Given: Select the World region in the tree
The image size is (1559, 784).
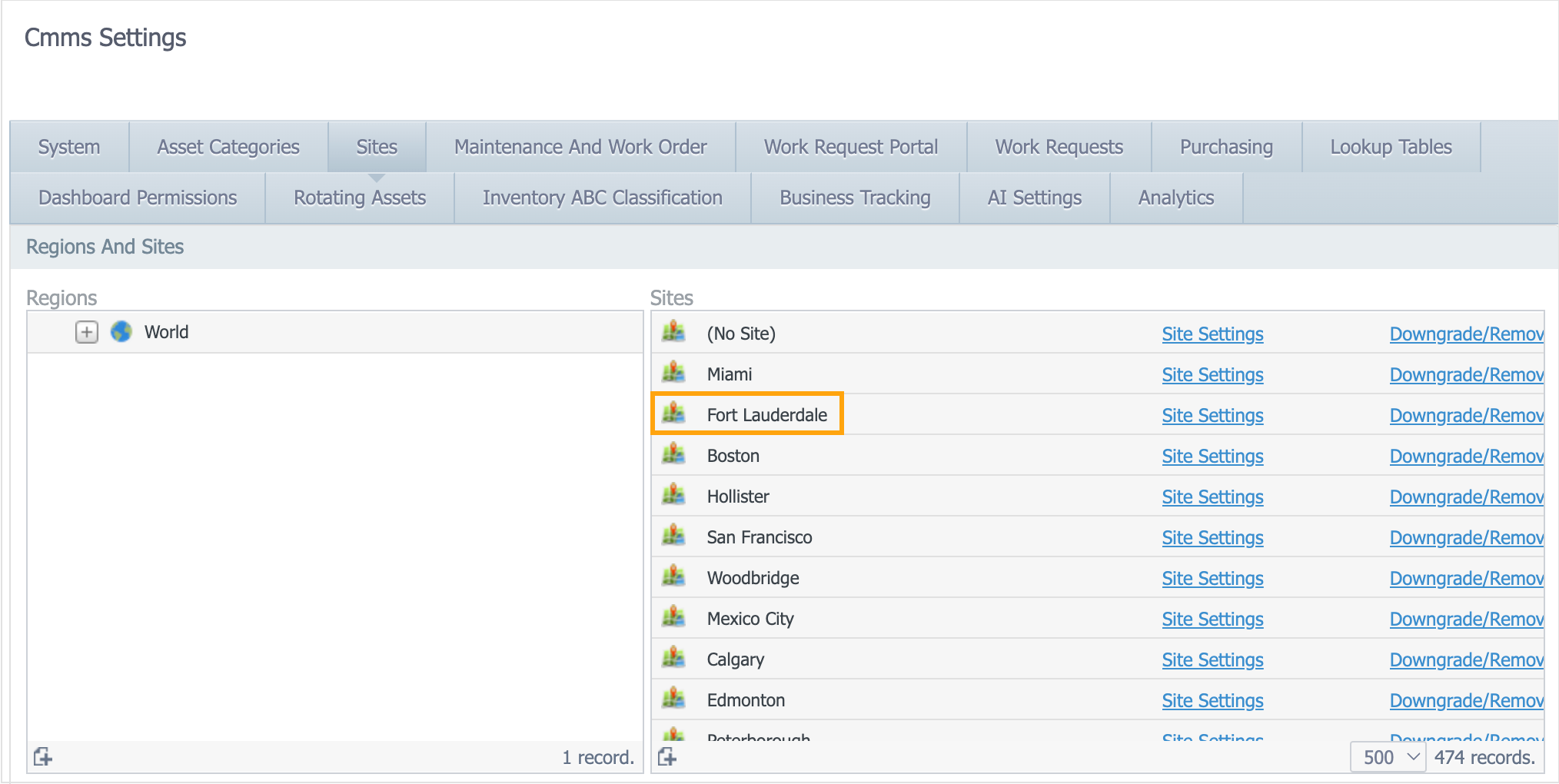Looking at the screenshot, I should click(166, 332).
